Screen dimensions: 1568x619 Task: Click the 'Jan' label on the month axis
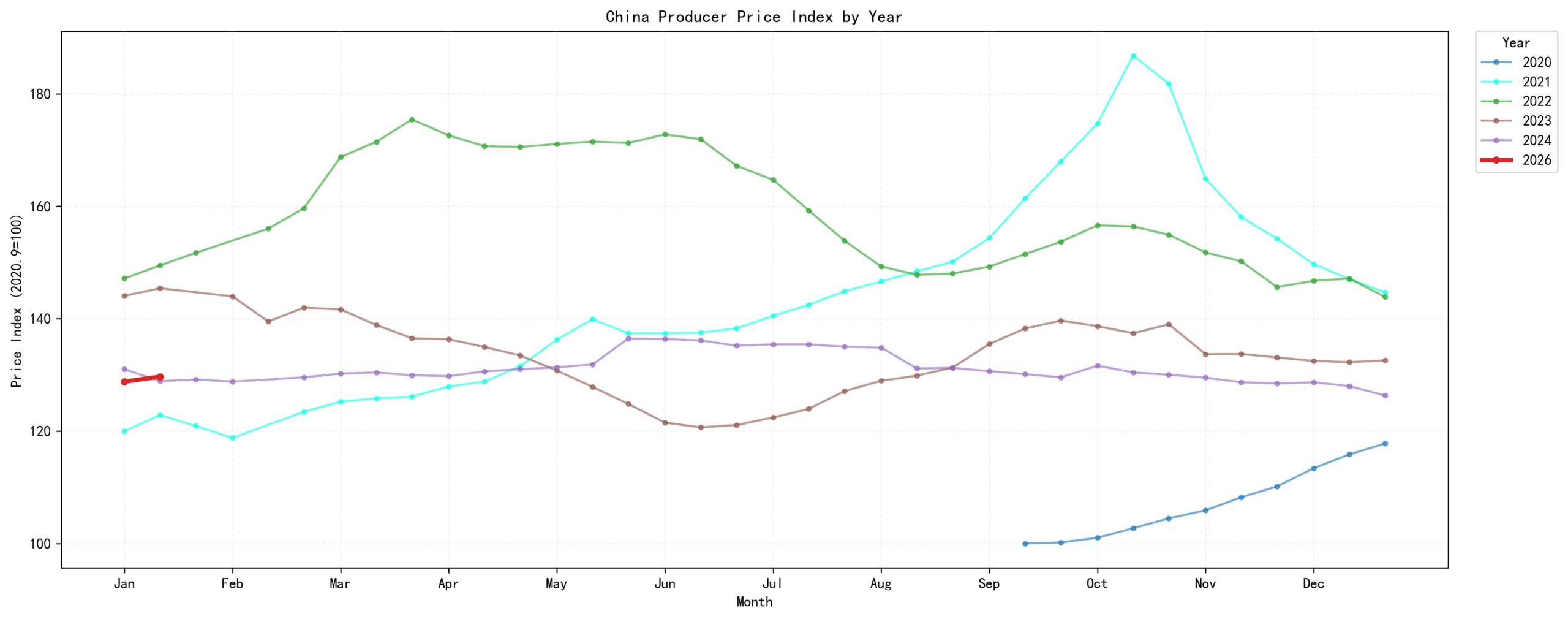[124, 583]
